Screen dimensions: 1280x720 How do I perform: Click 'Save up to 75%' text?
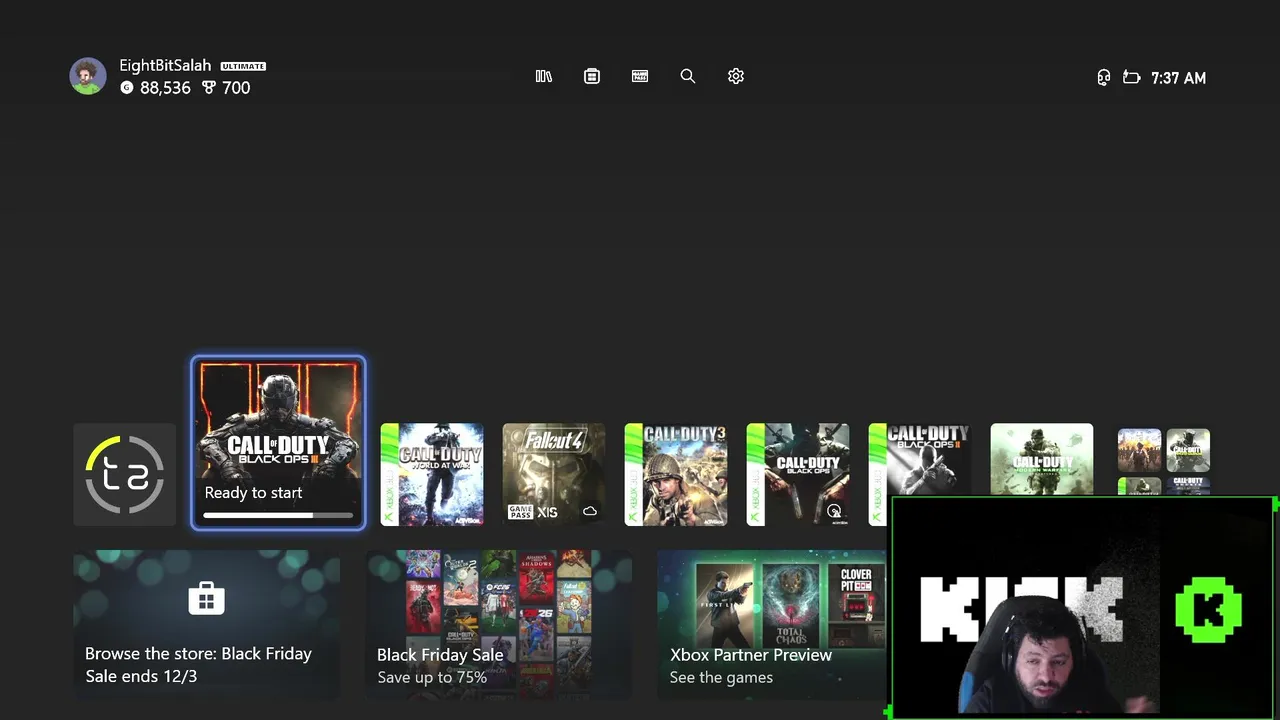(432, 678)
